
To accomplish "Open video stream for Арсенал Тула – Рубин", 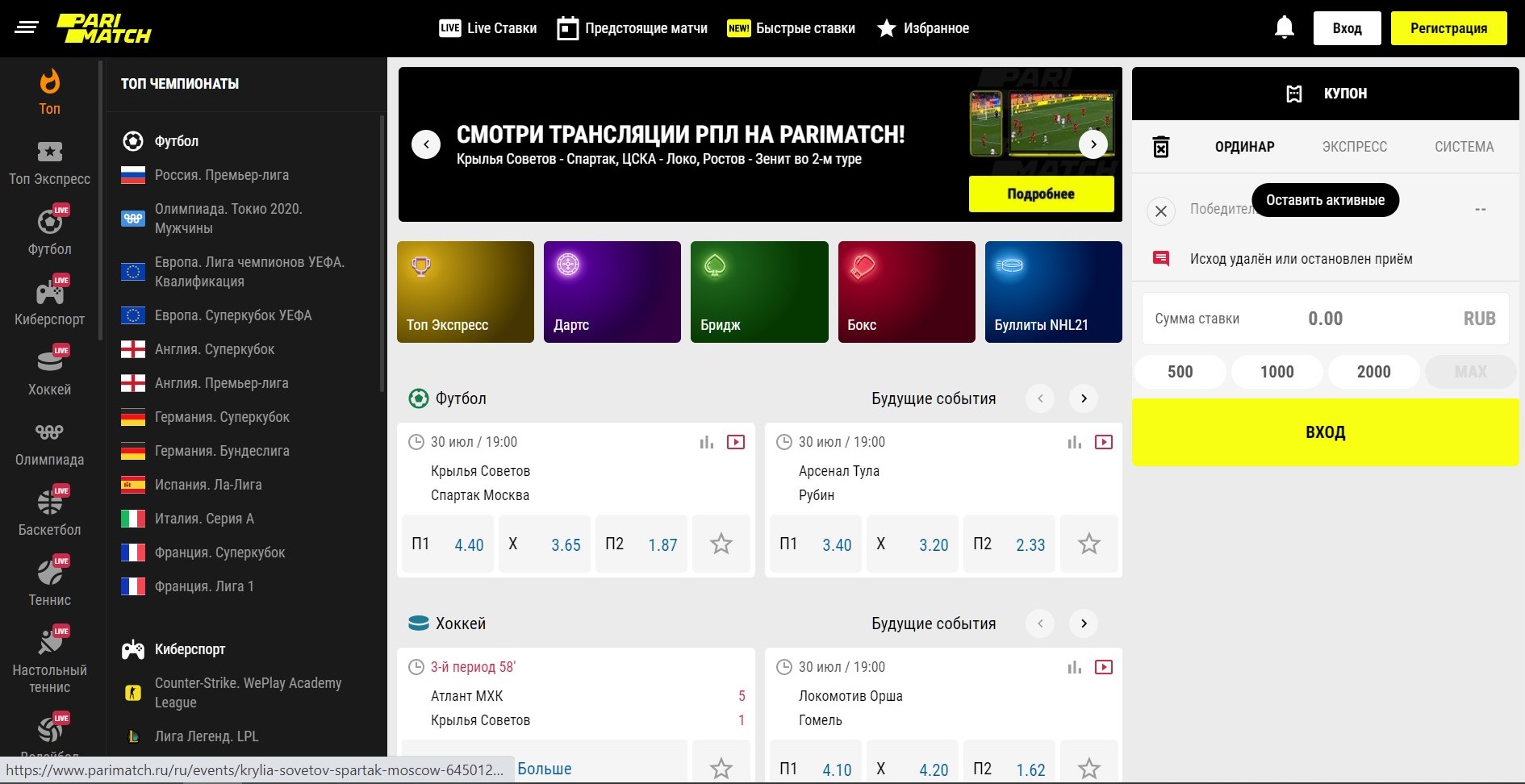I will click(1104, 442).
